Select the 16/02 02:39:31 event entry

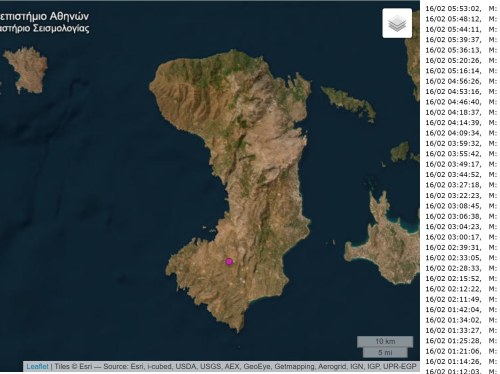[461, 247]
